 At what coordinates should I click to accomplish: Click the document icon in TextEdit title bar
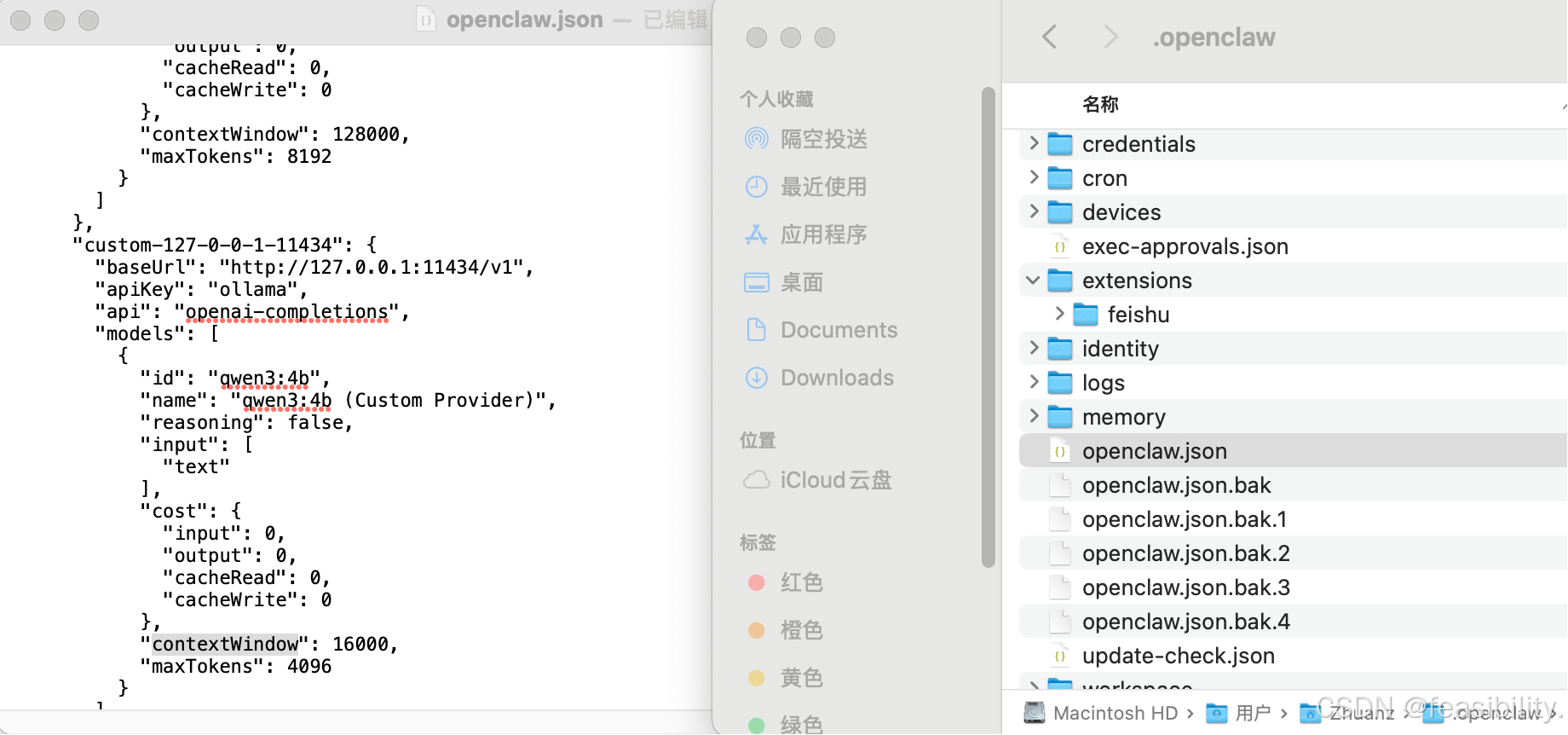426,19
